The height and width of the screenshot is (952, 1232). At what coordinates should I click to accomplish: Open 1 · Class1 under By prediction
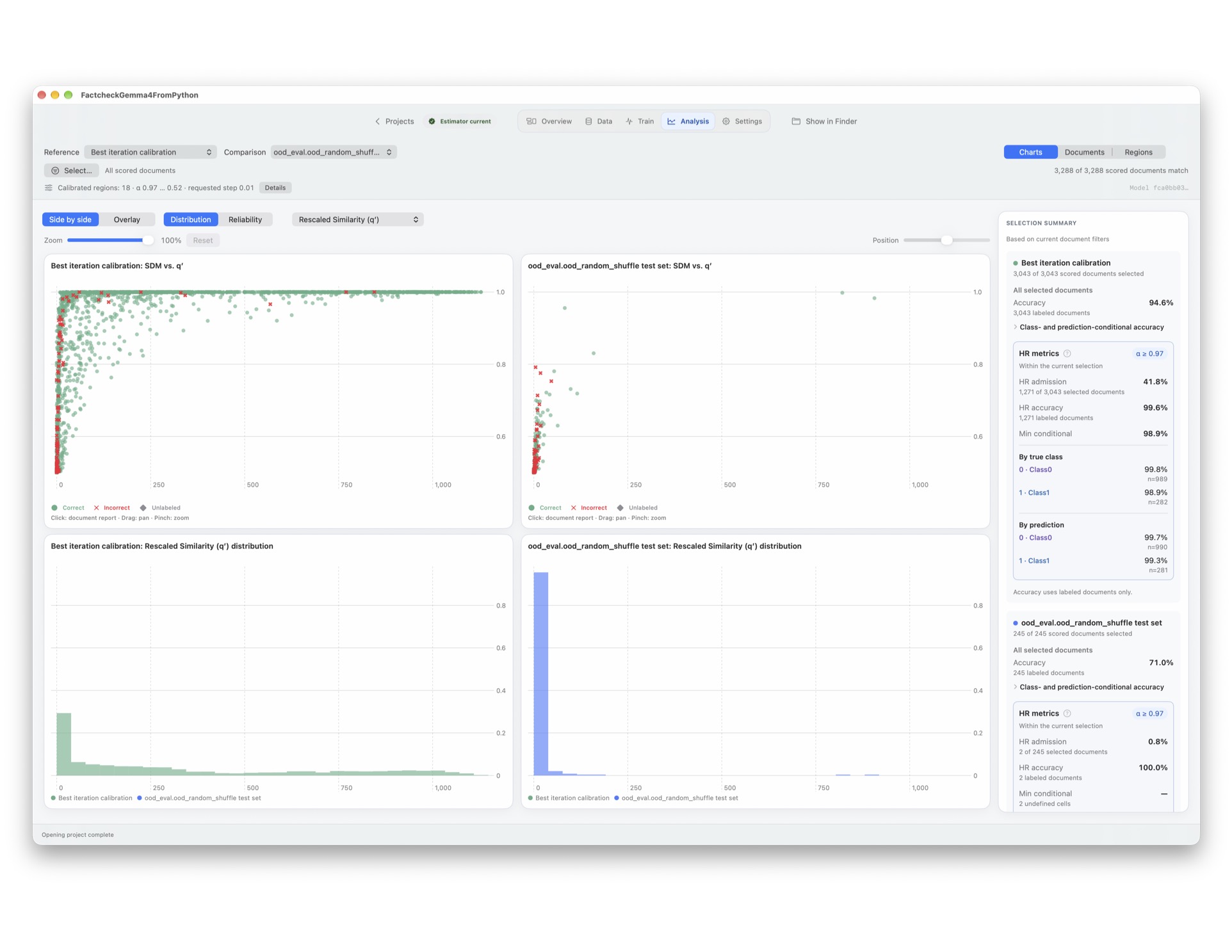click(x=1034, y=561)
